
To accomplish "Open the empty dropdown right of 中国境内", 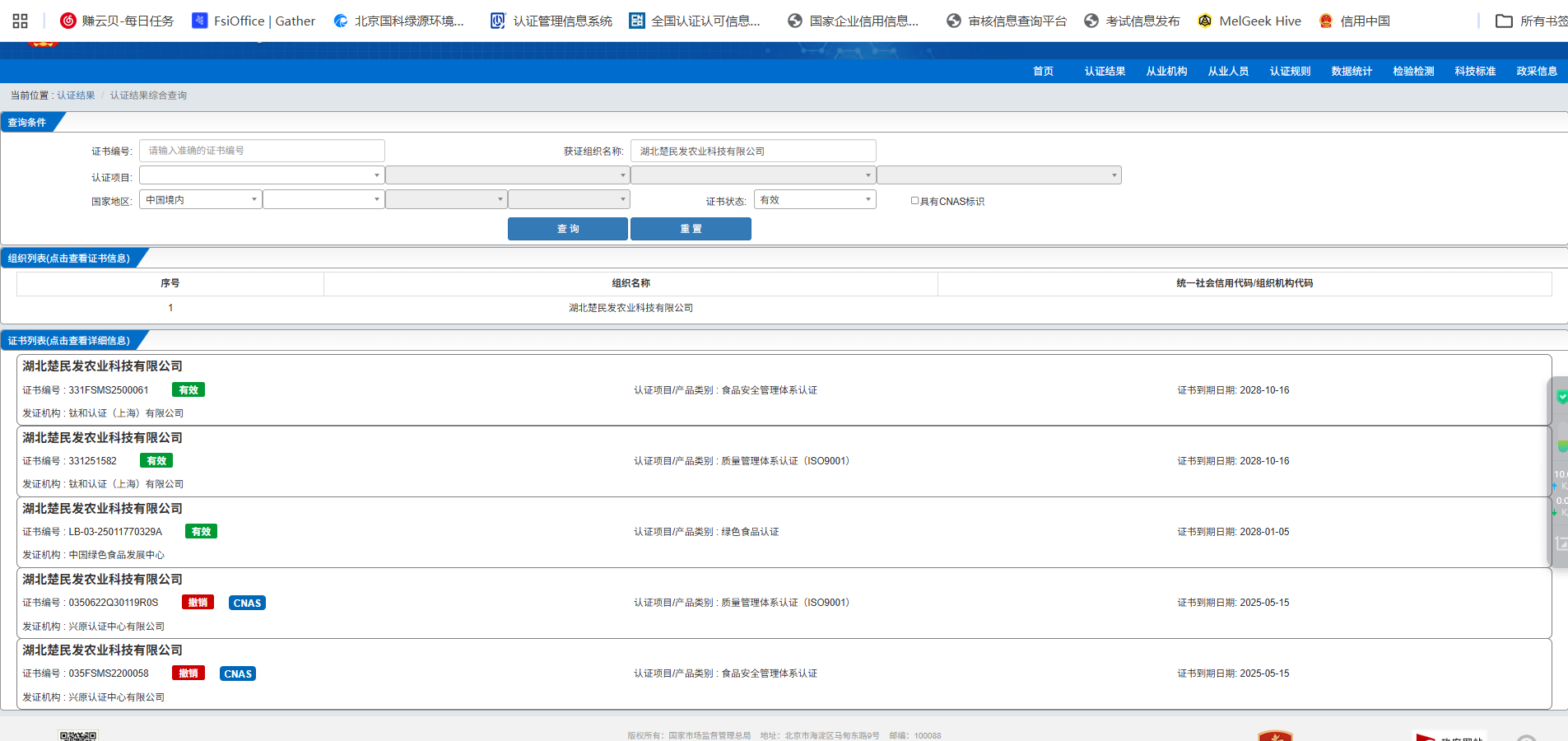I will click(x=323, y=199).
